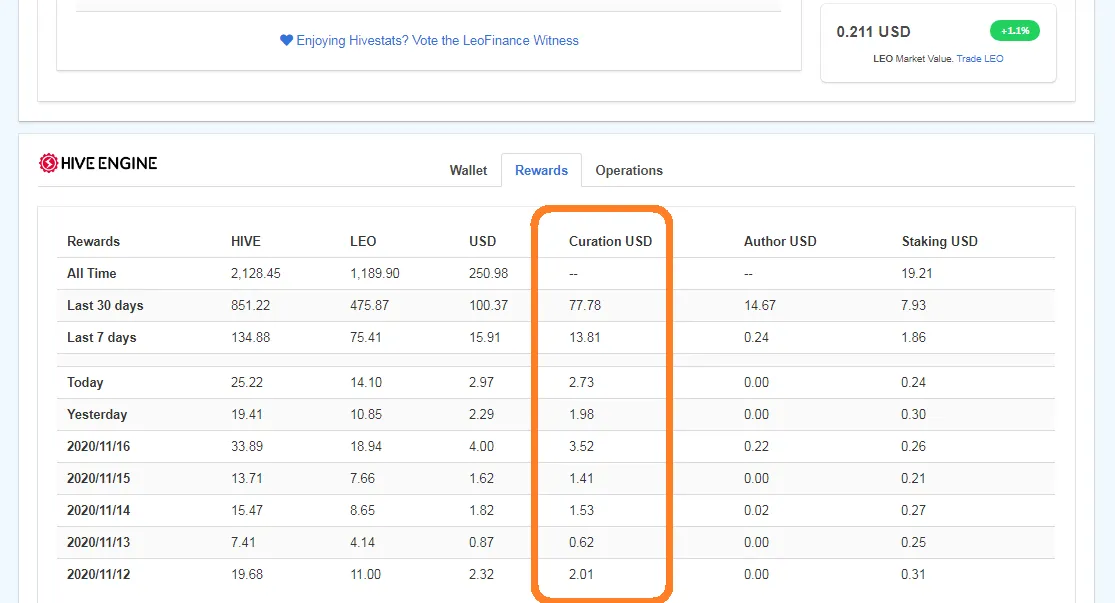Click the 2020/11/16 curation value 3.52
Viewport: 1115px width, 603px height.
tap(581, 447)
